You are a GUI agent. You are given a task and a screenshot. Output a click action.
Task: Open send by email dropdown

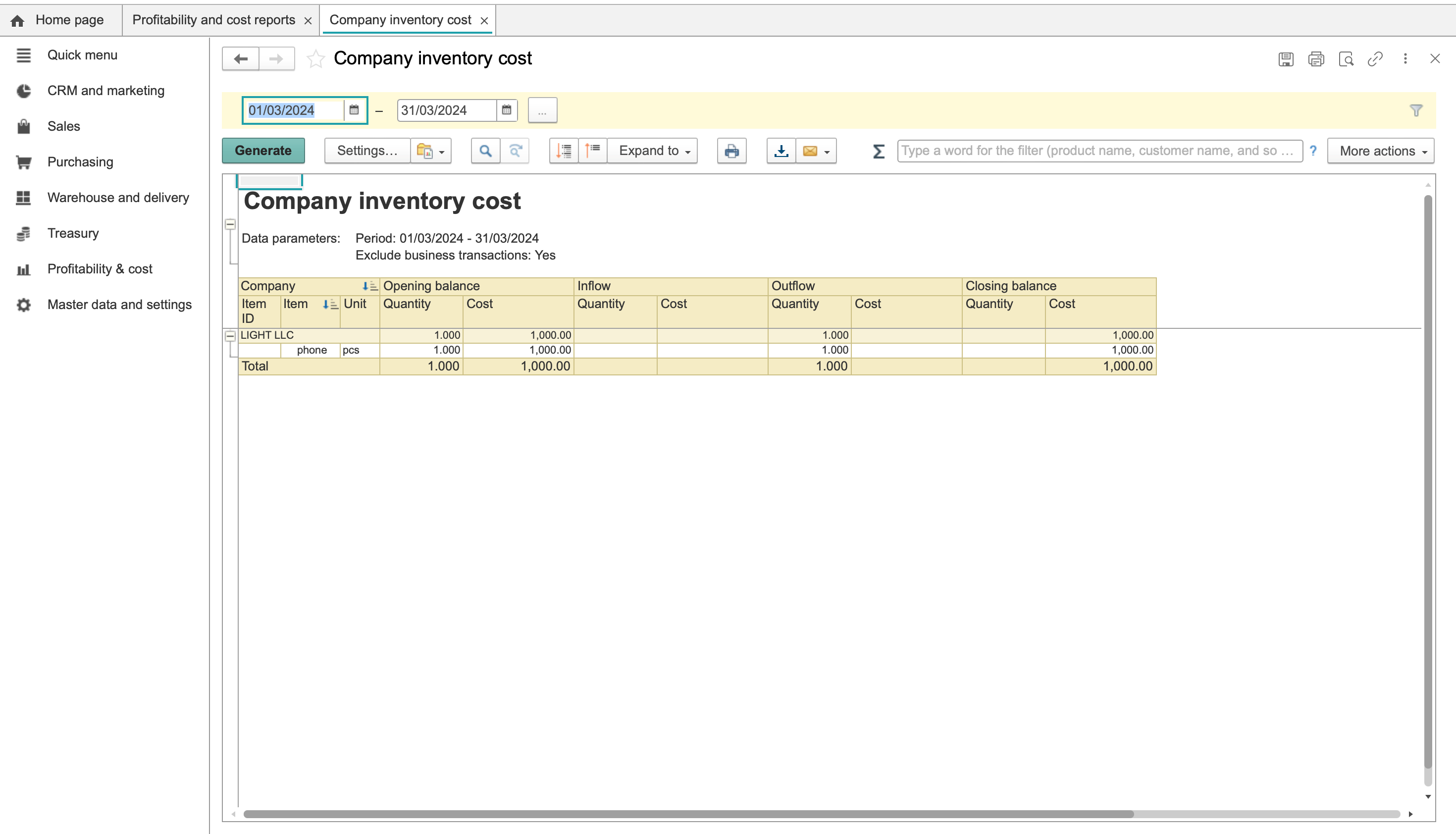(x=816, y=151)
